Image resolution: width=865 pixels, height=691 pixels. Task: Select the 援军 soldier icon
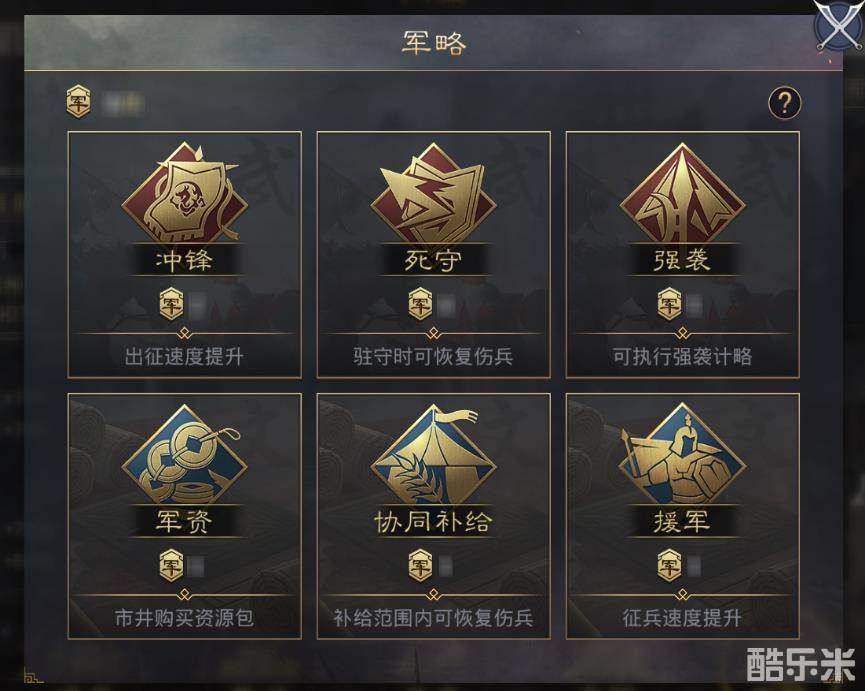pos(683,454)
